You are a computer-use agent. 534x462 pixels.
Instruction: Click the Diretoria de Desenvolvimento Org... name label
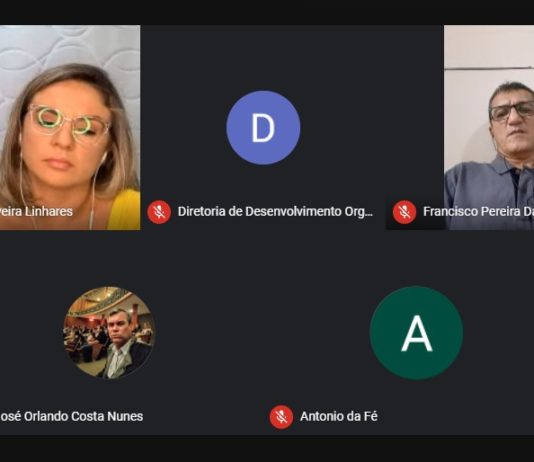point(275,211)
